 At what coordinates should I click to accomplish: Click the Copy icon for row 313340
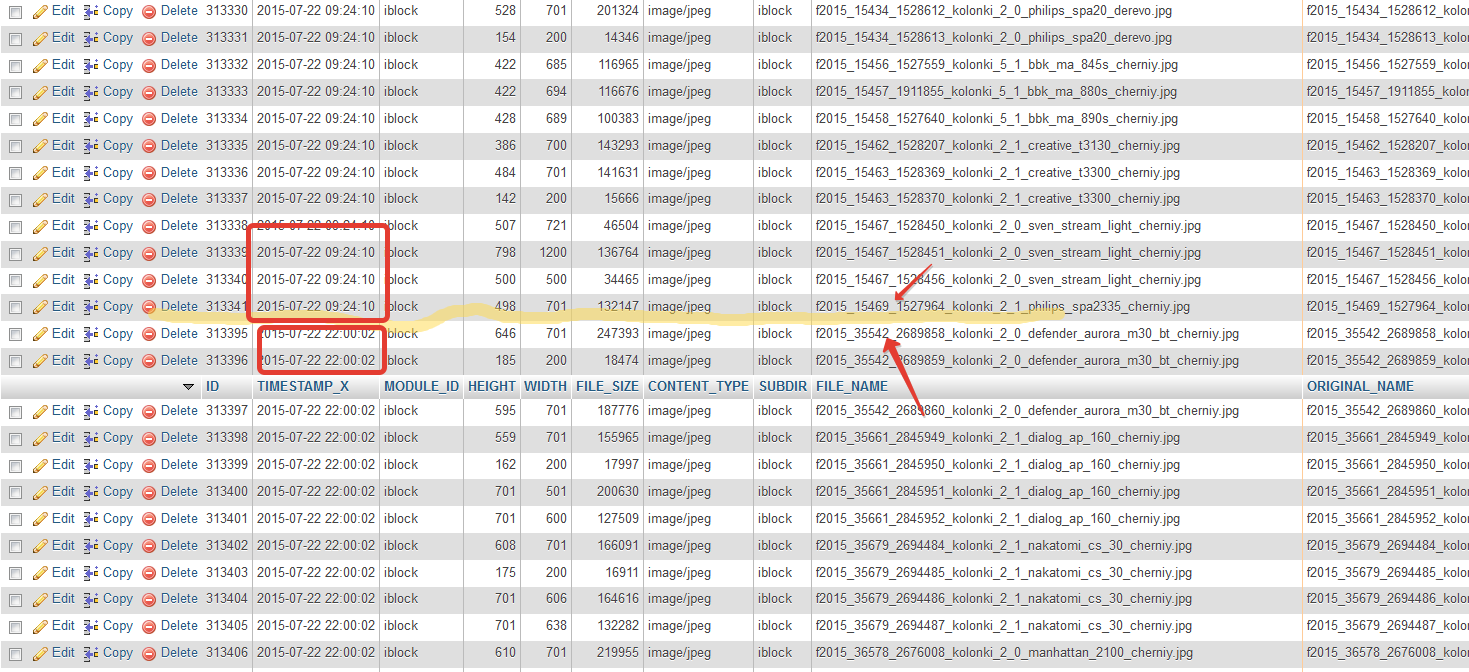tap(91, 280)
